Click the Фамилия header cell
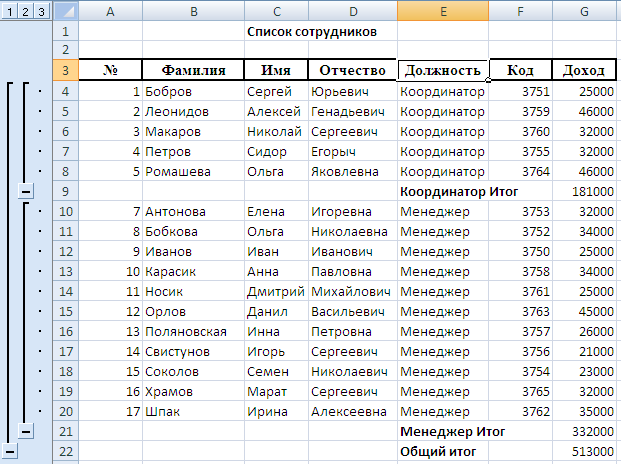 [193, 70]
